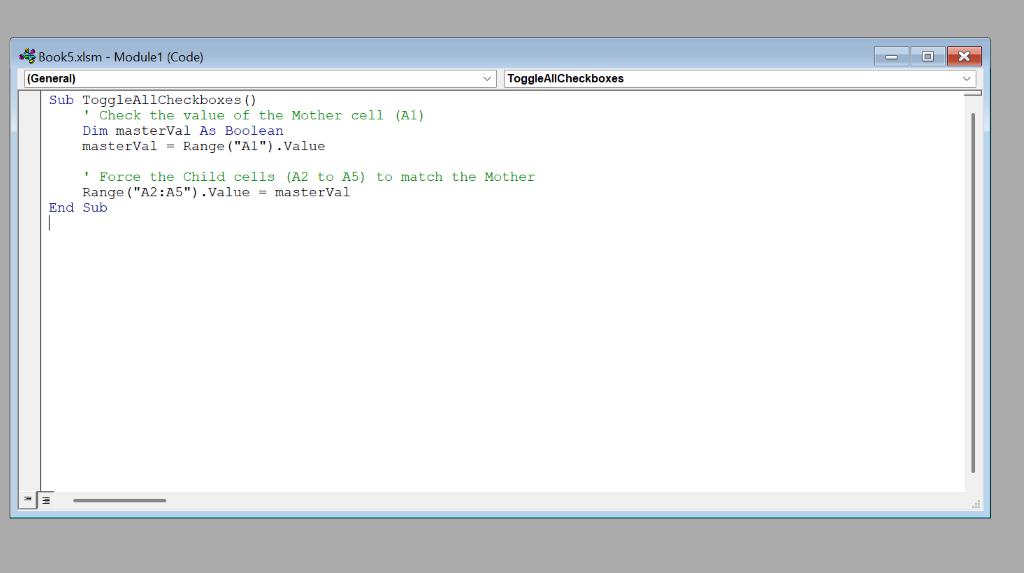Close the Module1 code window
1024x573 pixels.
[964, 57]
